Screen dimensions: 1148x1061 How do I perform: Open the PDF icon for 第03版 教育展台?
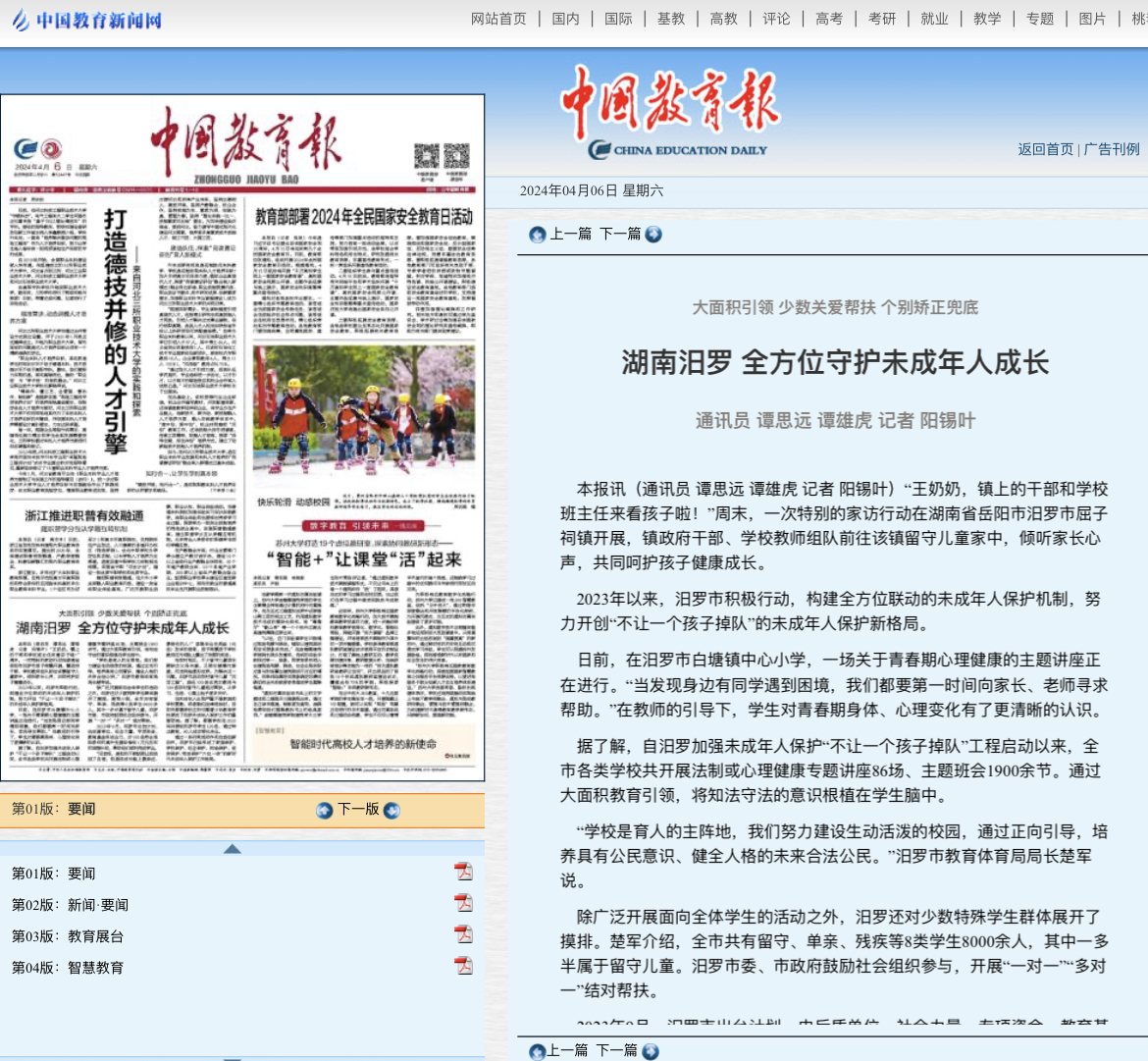tap(463, 935)
